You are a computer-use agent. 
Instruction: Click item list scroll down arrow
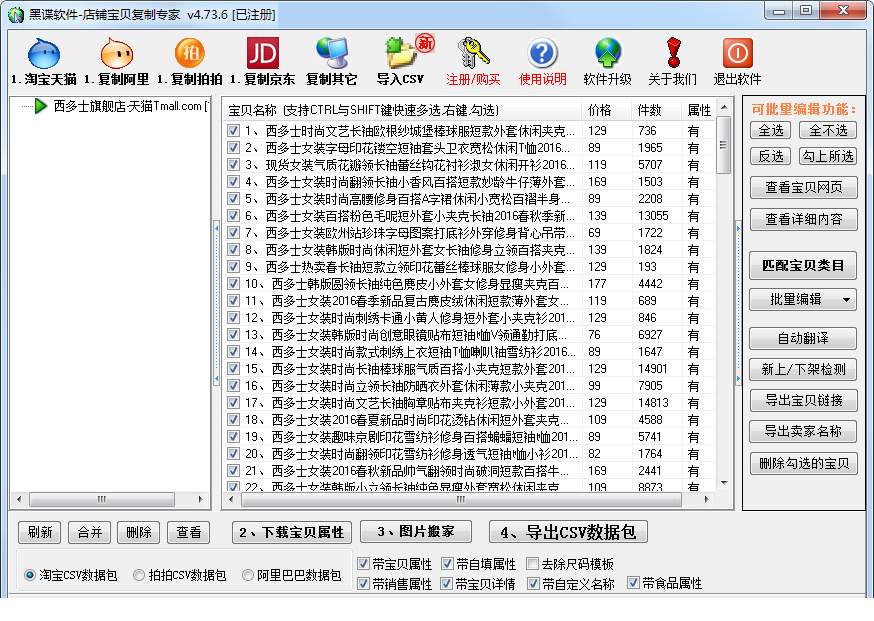pyautogui.click(x=724, y=483)
